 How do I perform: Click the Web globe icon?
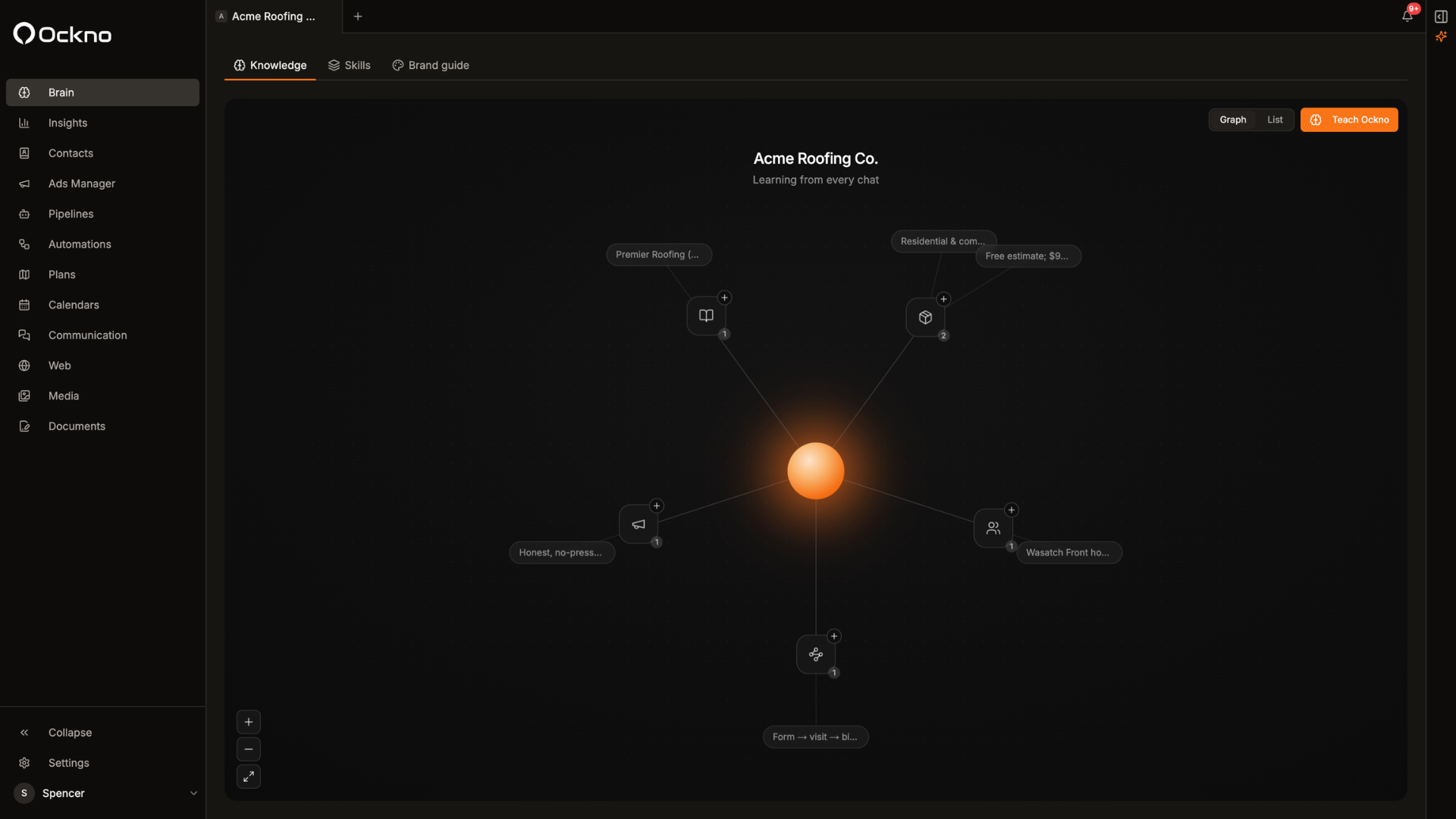click(x=24, y=366)
